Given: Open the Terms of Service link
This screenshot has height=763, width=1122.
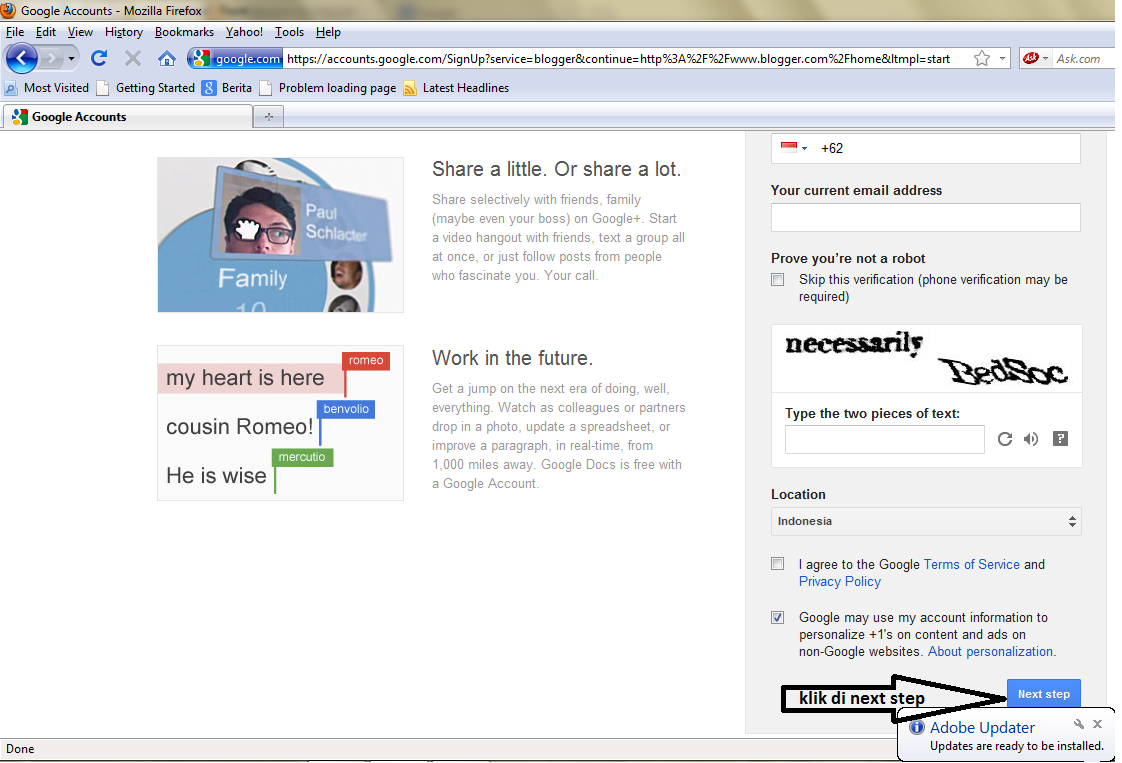Looking at the screenshot, I should [x=971, y=565].
